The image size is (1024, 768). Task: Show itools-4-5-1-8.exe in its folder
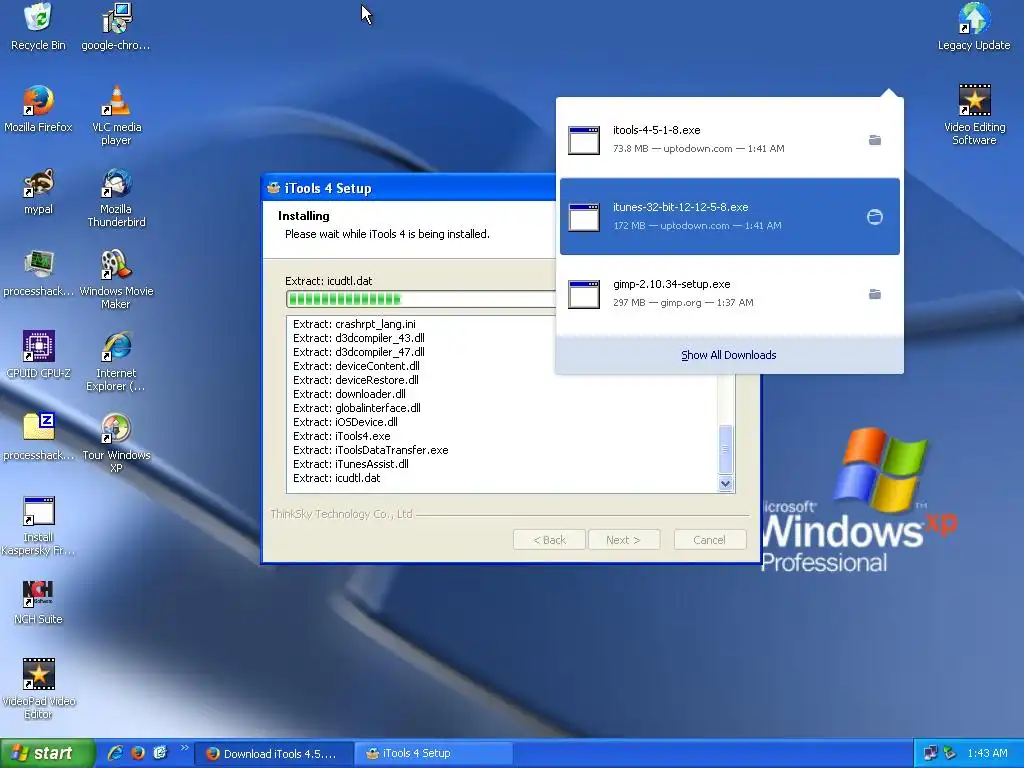pyautogui.click(x=874, y=140)
